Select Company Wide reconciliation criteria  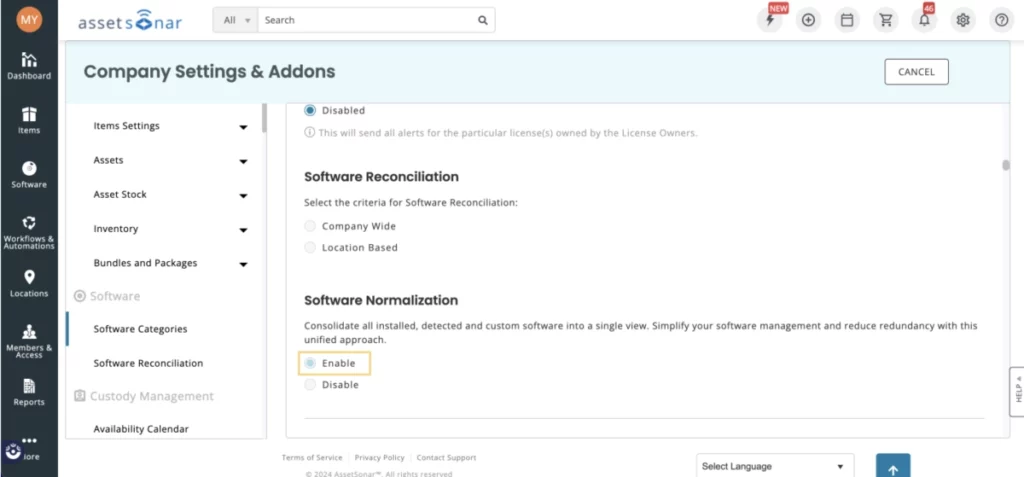pyautogui.click(x=310, y=226)
